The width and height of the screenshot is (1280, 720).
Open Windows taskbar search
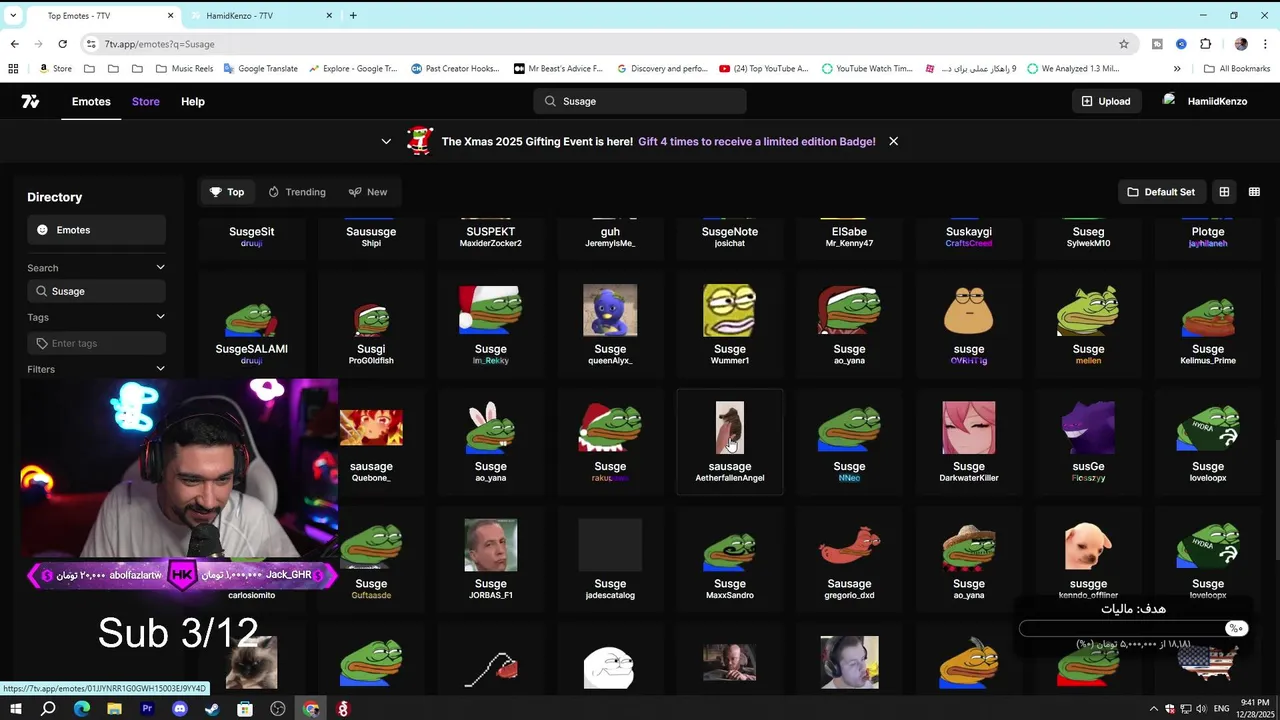(48, 709)
